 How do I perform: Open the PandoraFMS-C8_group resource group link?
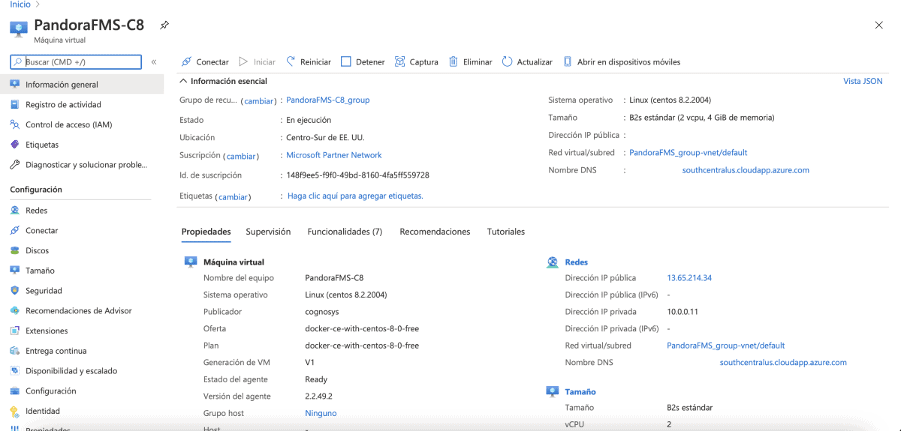pyautogui.click(x=328, y=100)
